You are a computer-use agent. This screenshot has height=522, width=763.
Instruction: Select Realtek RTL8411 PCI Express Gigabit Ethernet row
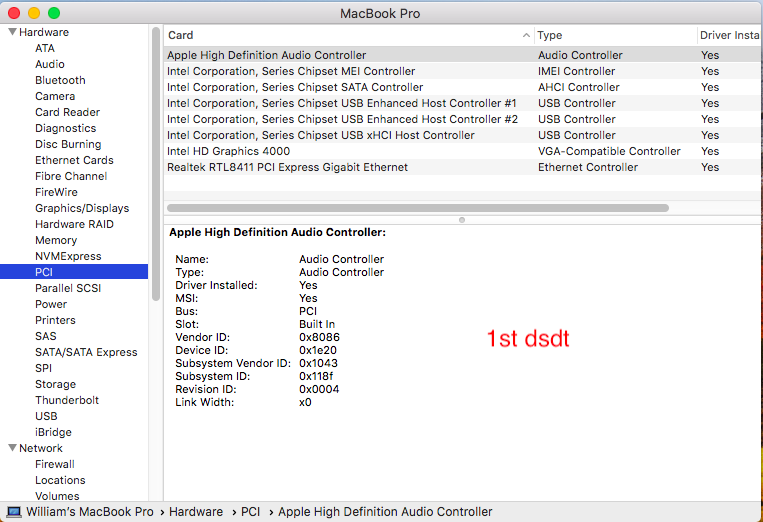(287, 167)
